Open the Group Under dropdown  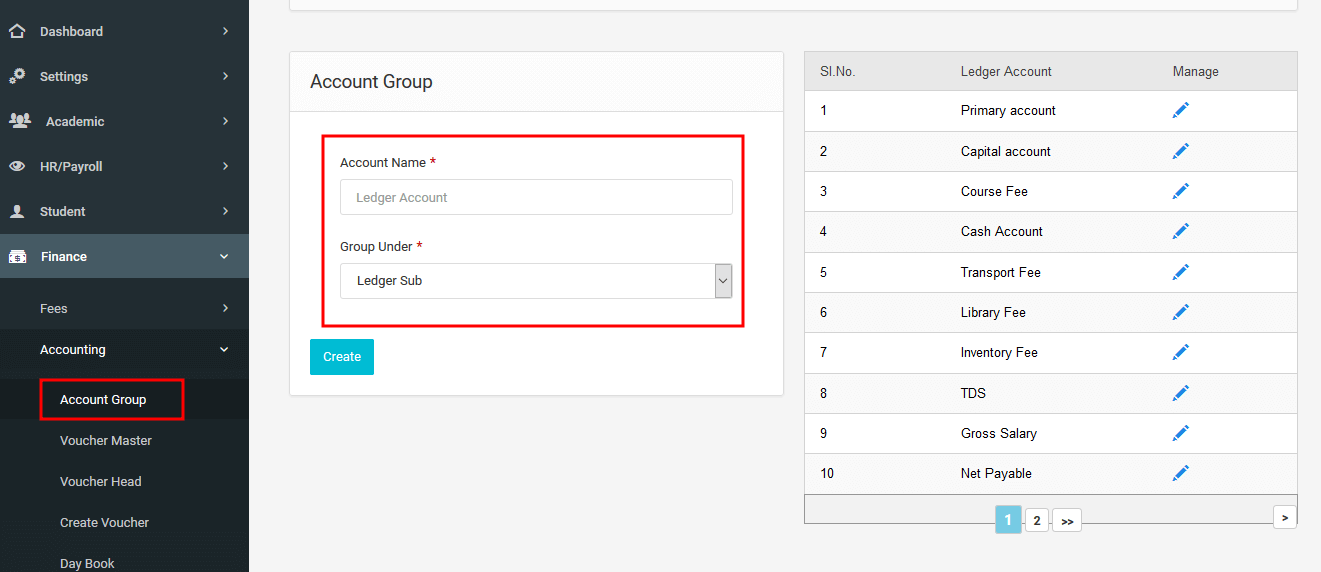pyautogui.click(x=536, y=281)
